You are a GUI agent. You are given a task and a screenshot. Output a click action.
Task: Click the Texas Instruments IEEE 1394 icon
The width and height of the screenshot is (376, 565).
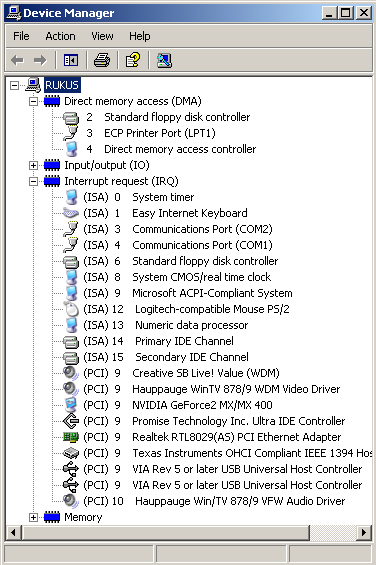coord(71,453)
